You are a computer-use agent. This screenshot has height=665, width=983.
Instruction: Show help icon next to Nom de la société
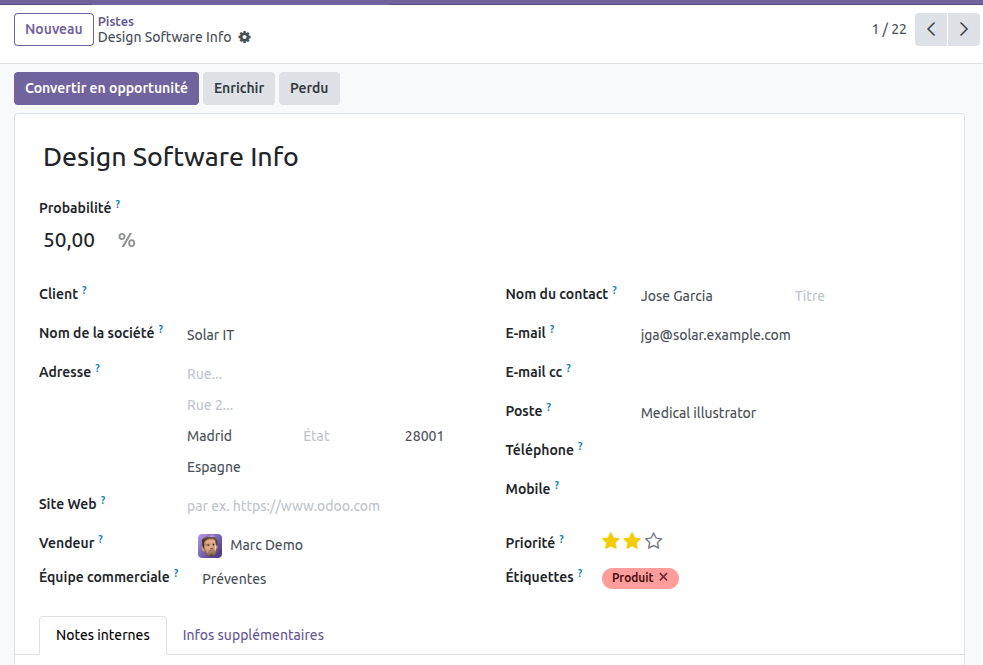click(161, 329)
